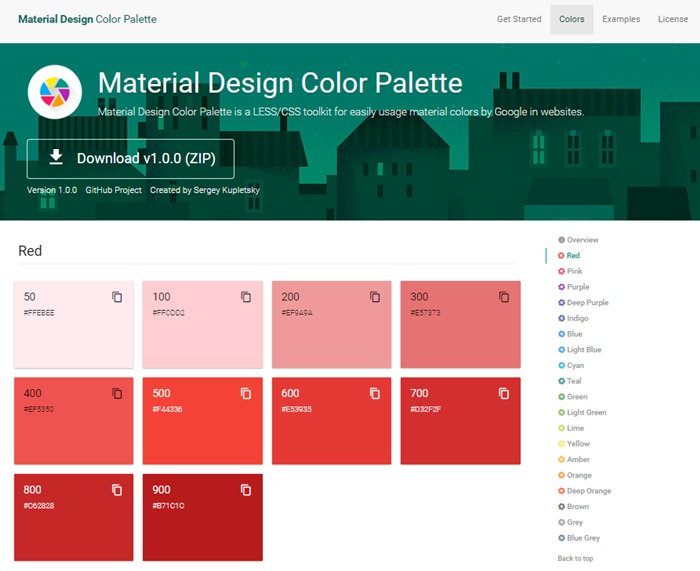Copy the Red 900 color code
Image resolution: width=700 pixels, height=571 pixels.
click(246, 490)
